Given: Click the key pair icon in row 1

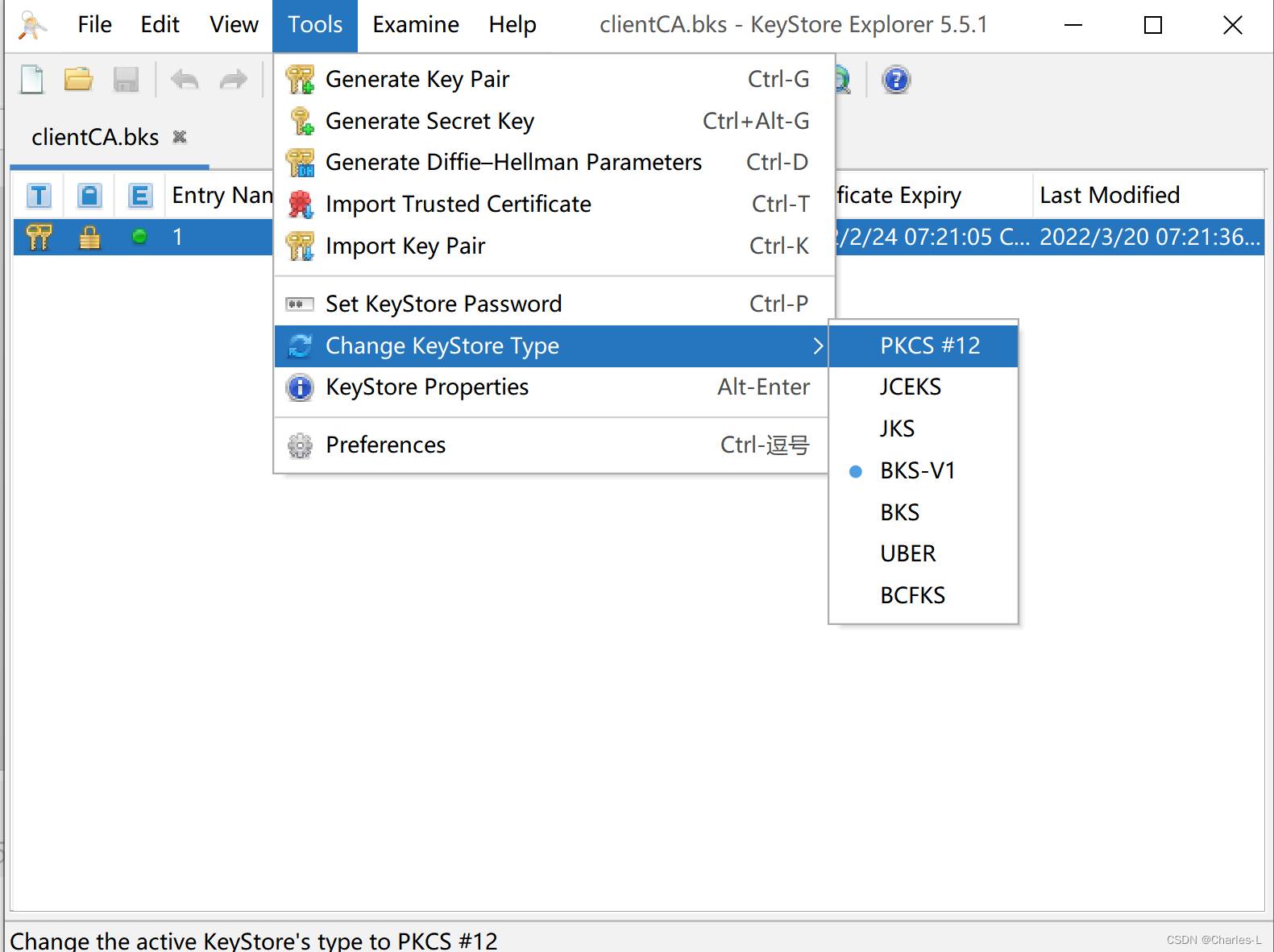Looking at the screenshot, I should (39, 237).
